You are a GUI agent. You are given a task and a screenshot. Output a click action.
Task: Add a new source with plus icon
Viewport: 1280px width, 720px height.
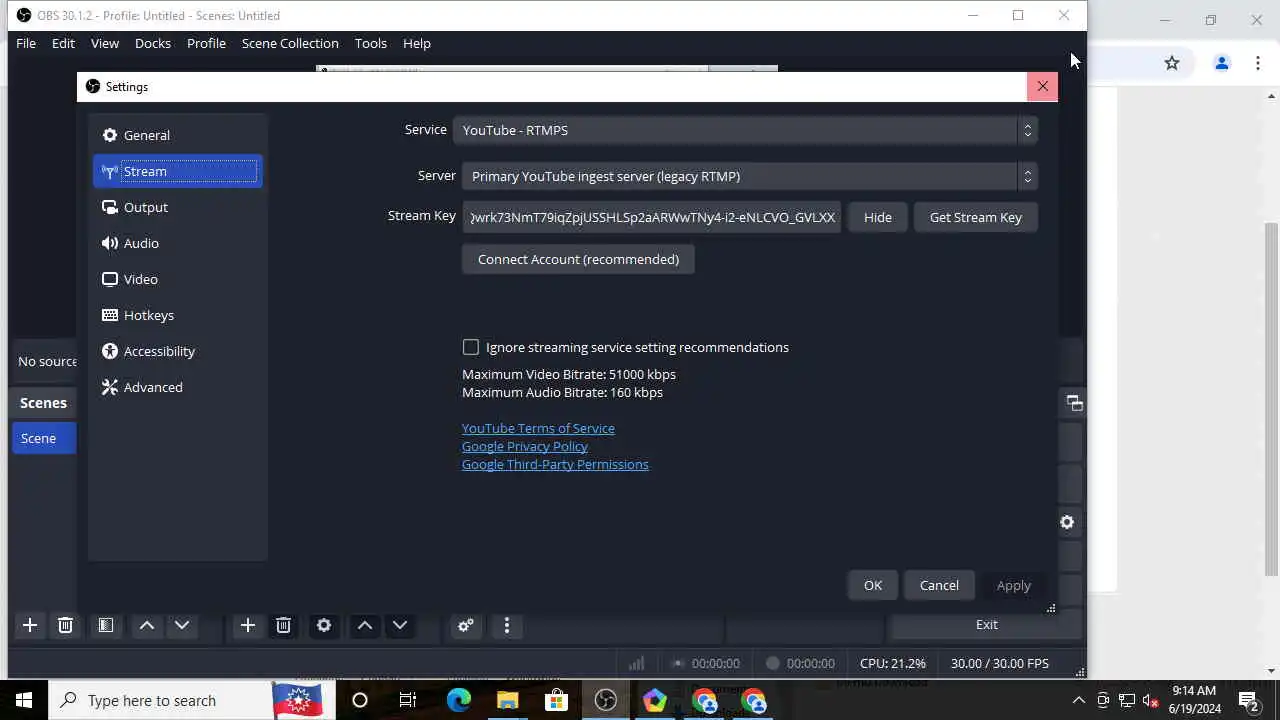pos(247,625)
